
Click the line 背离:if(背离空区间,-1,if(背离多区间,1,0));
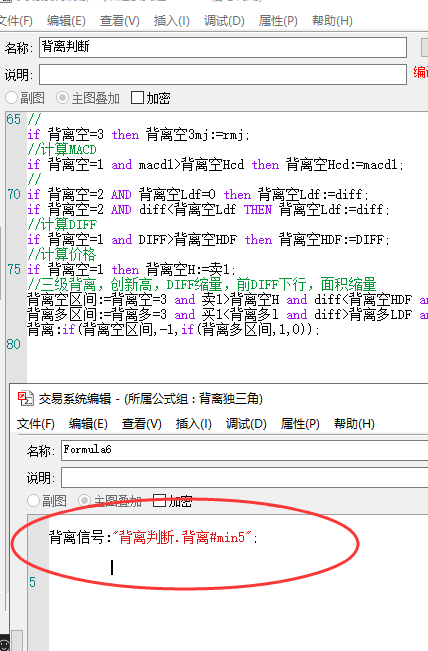coord(174,330)
